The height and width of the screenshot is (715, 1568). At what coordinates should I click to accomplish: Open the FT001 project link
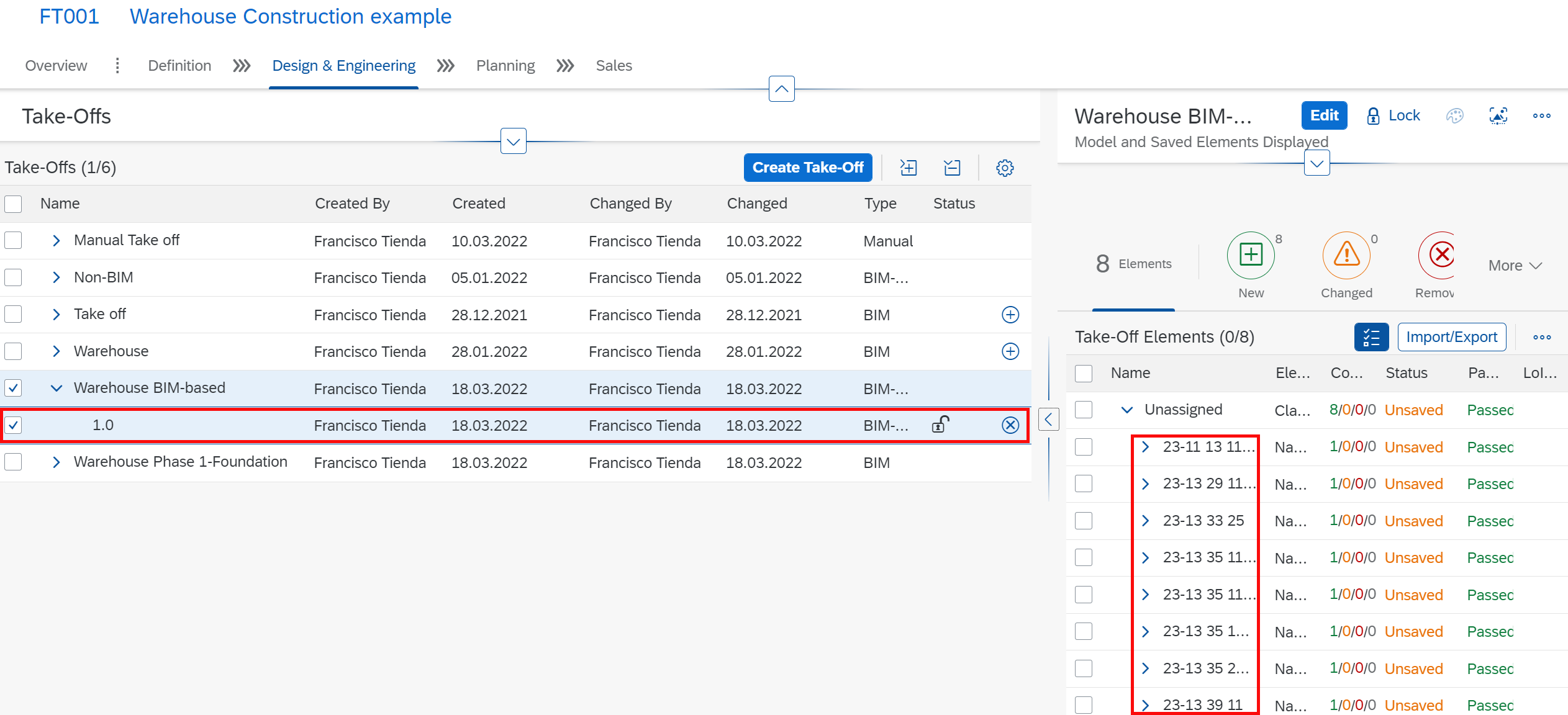(69, 16)
